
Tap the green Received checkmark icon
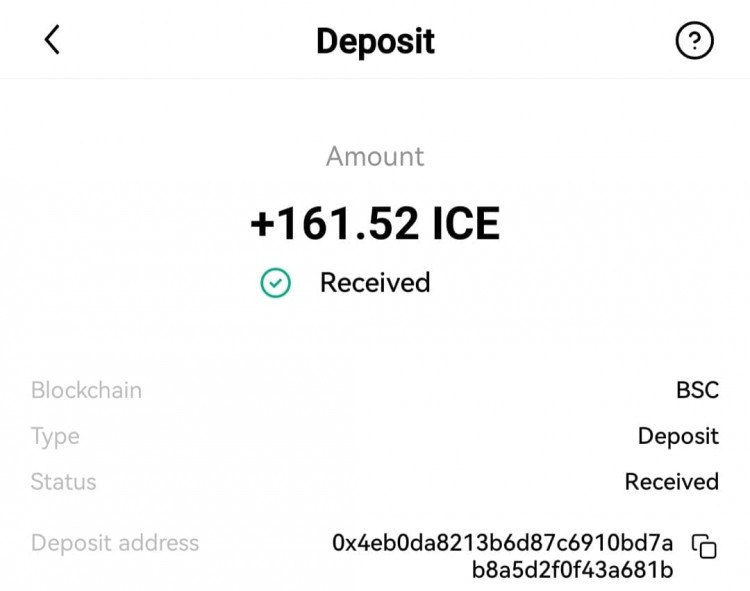pyautogui.click(x=276, y=283)
